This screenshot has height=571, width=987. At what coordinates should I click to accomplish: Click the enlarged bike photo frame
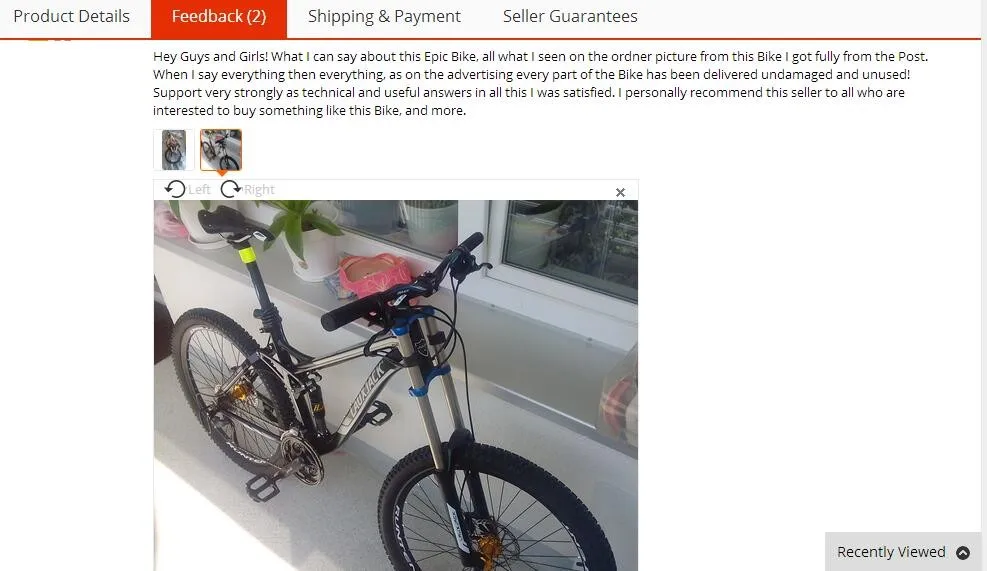click(396, 385)
